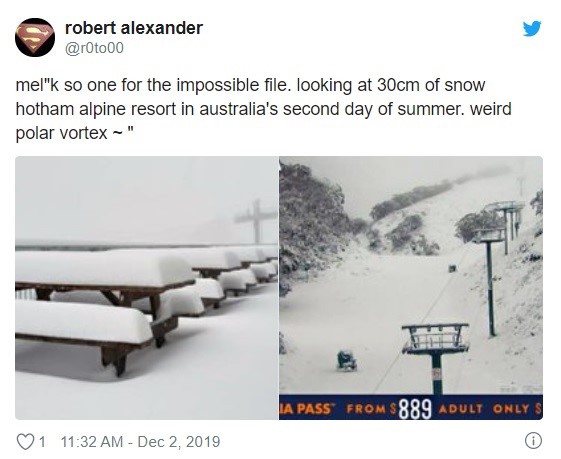Click the snow machine on the slope
This screenshot has height=459, width=561.
coord(346,360)
